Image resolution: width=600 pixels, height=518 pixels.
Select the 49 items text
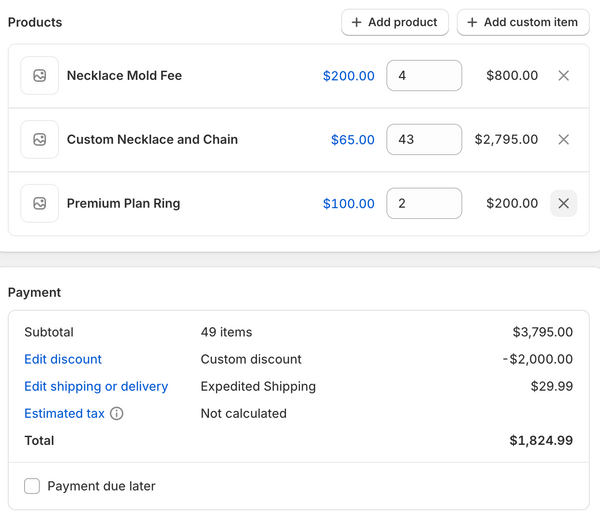point(227,332)
